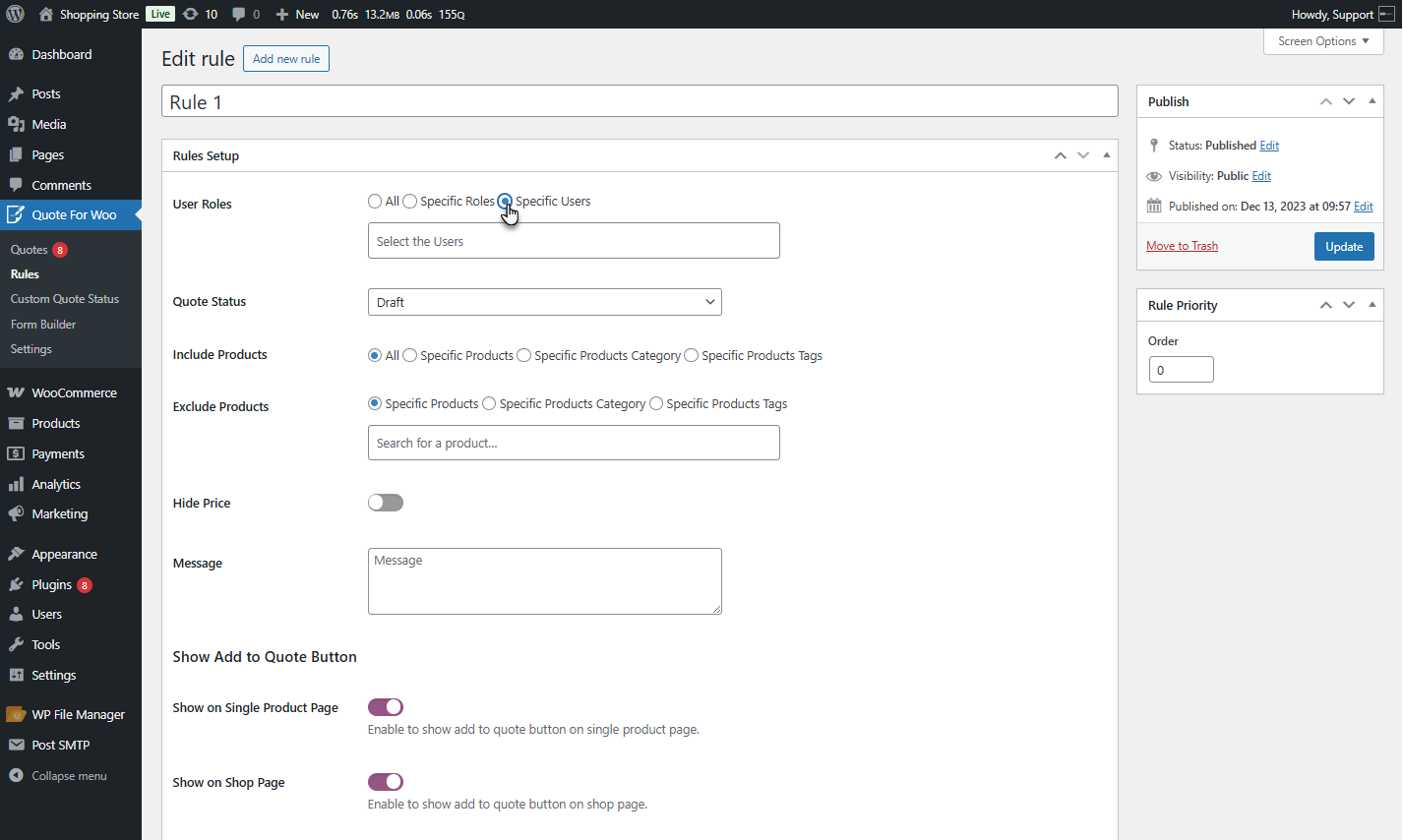Click the Update button
The height and width of the screenshot is (840, 1403).
tap(1343, 246)
